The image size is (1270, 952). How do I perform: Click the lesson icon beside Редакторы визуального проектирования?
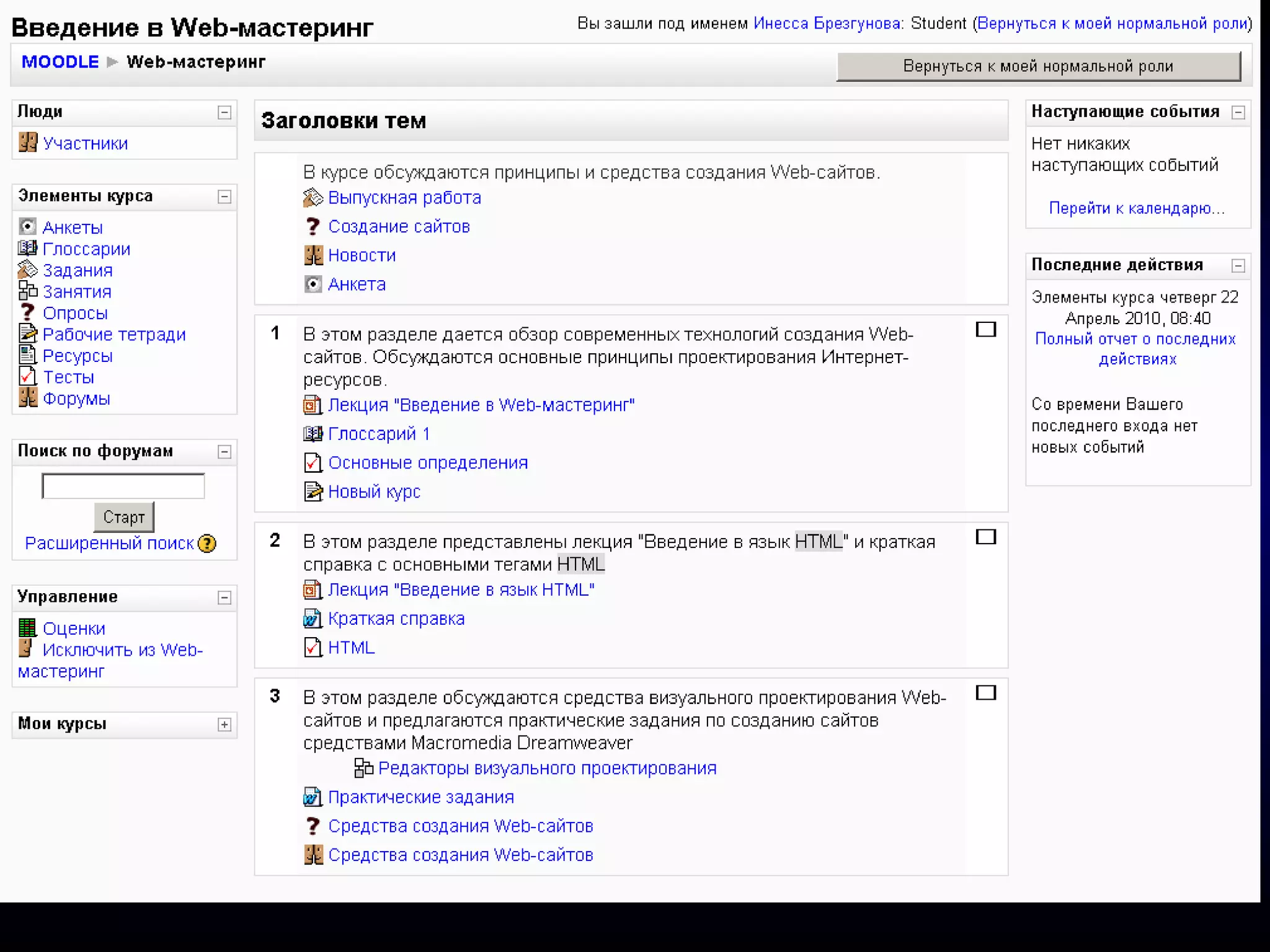363,768
